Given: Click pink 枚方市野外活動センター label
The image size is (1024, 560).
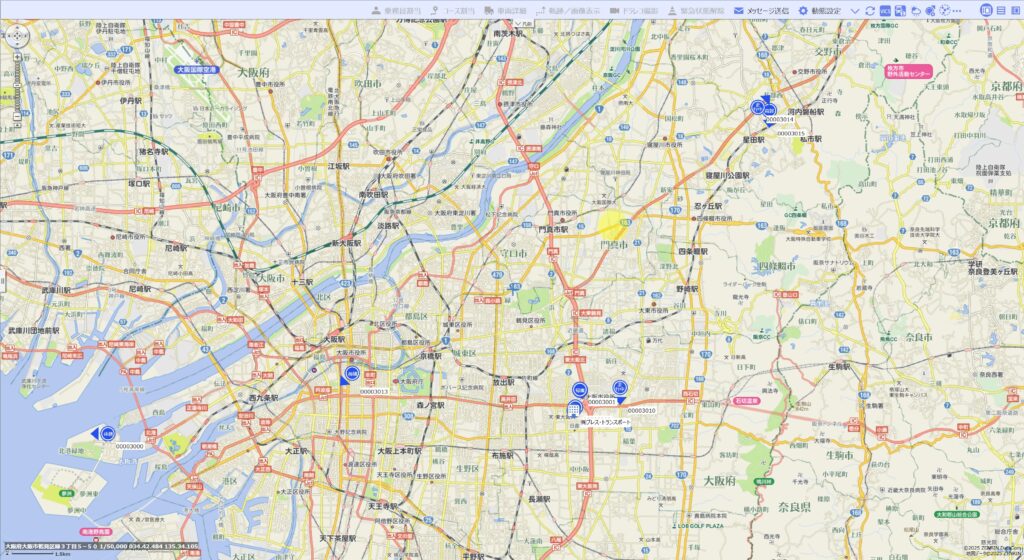Looking at the screenshot, I should point(908,71).
